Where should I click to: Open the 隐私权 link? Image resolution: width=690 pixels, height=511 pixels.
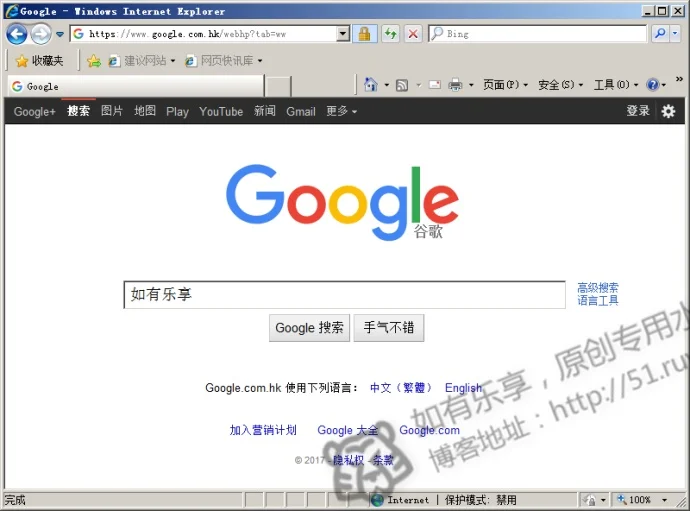pos(348,460)
